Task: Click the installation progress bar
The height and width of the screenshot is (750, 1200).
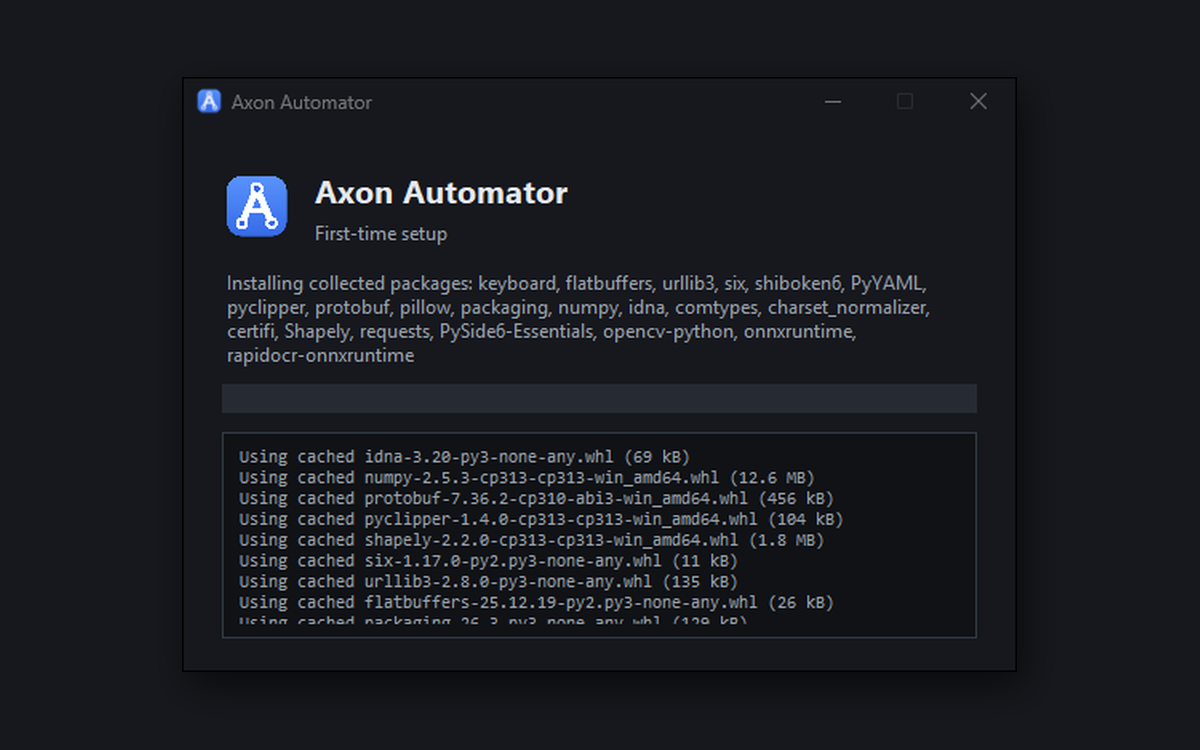Action: click(599, 398)
